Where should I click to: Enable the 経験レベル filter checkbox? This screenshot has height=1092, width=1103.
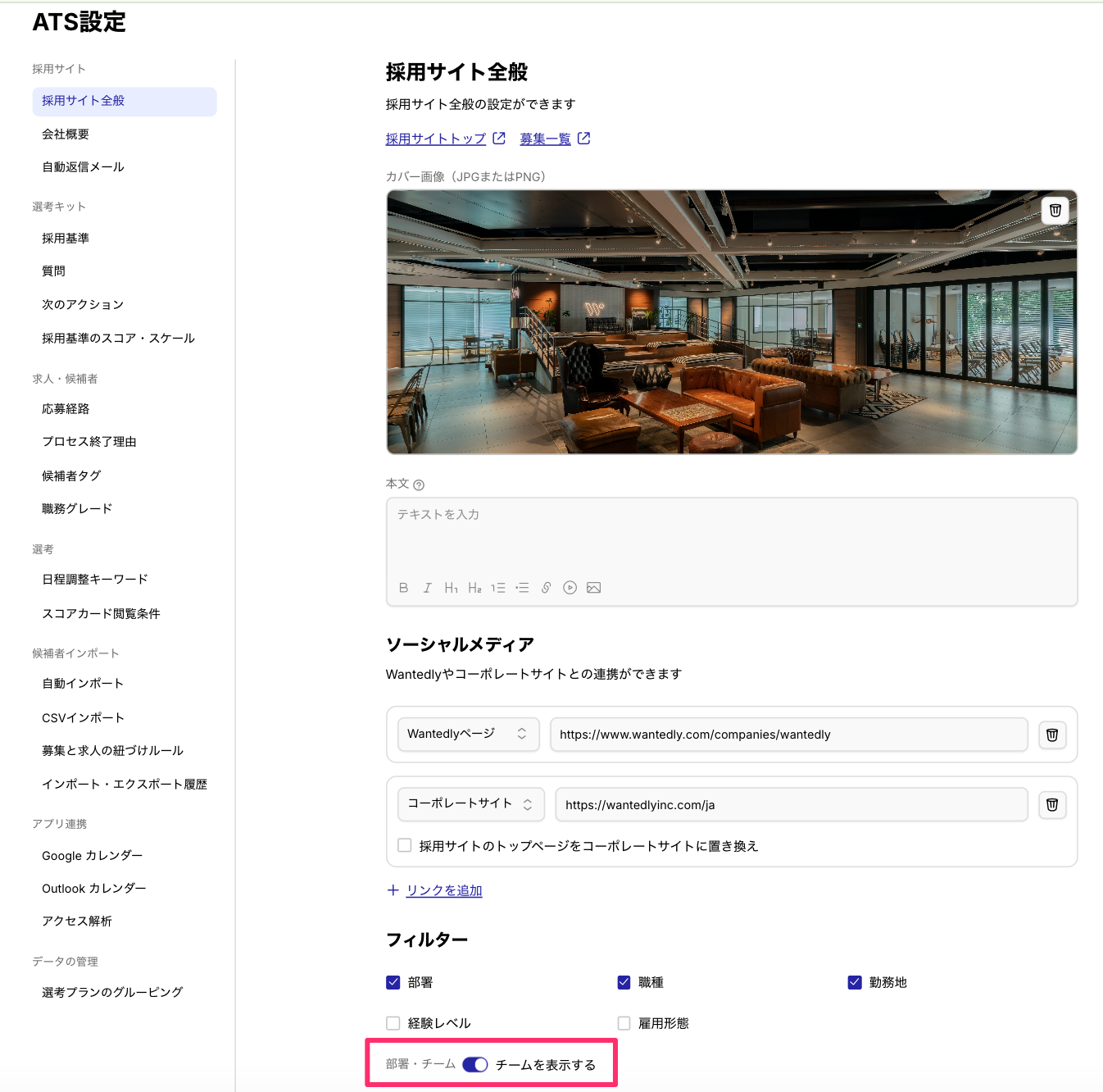coord(393,1023)
